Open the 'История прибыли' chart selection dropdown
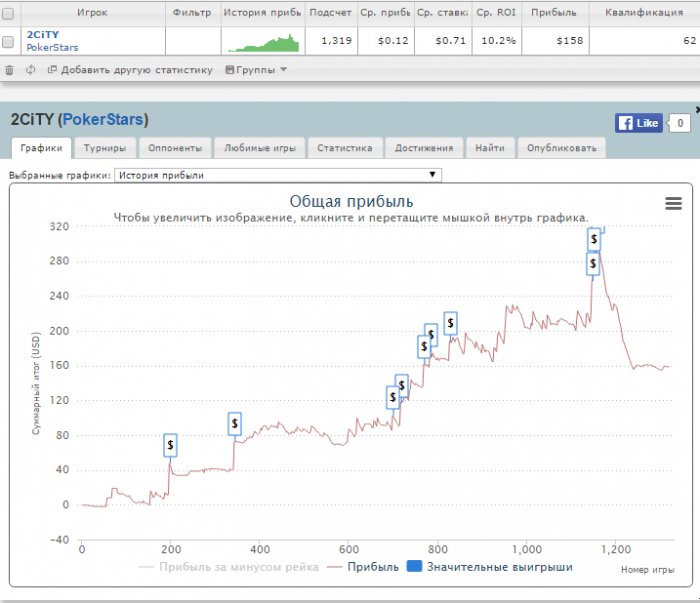 278,175
